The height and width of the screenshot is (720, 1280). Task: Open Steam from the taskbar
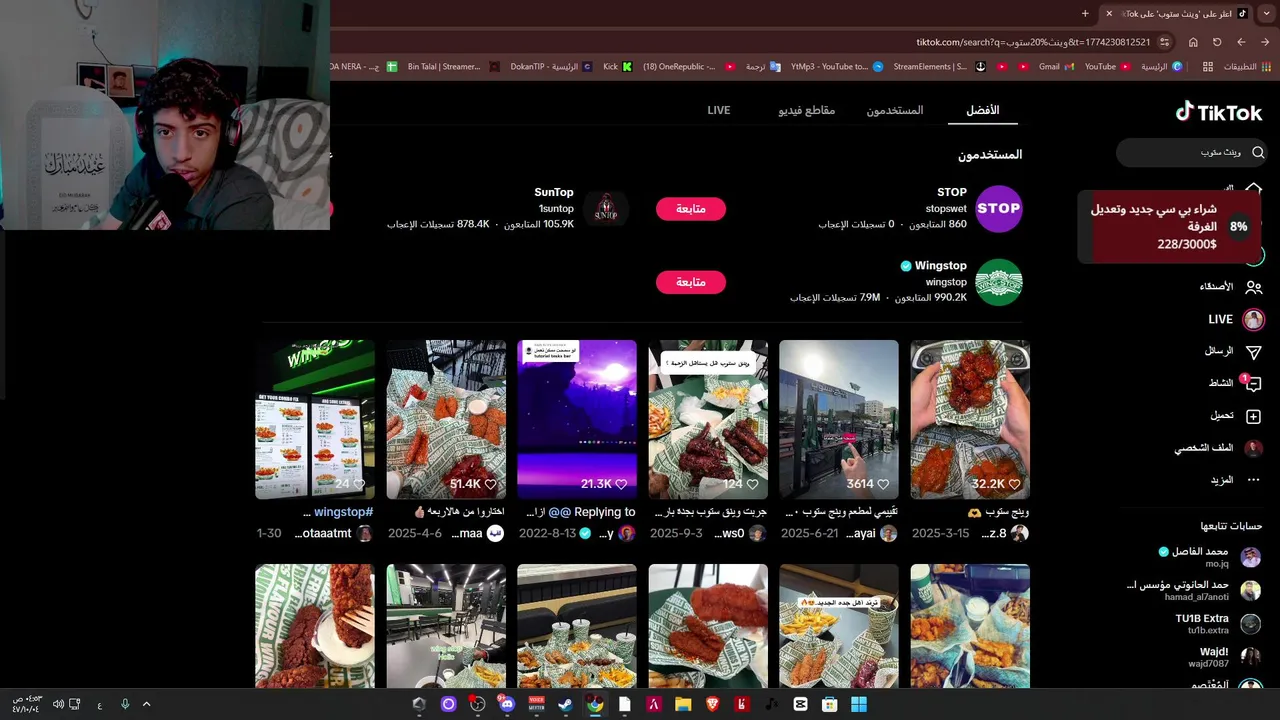click(x=566, y=704)
